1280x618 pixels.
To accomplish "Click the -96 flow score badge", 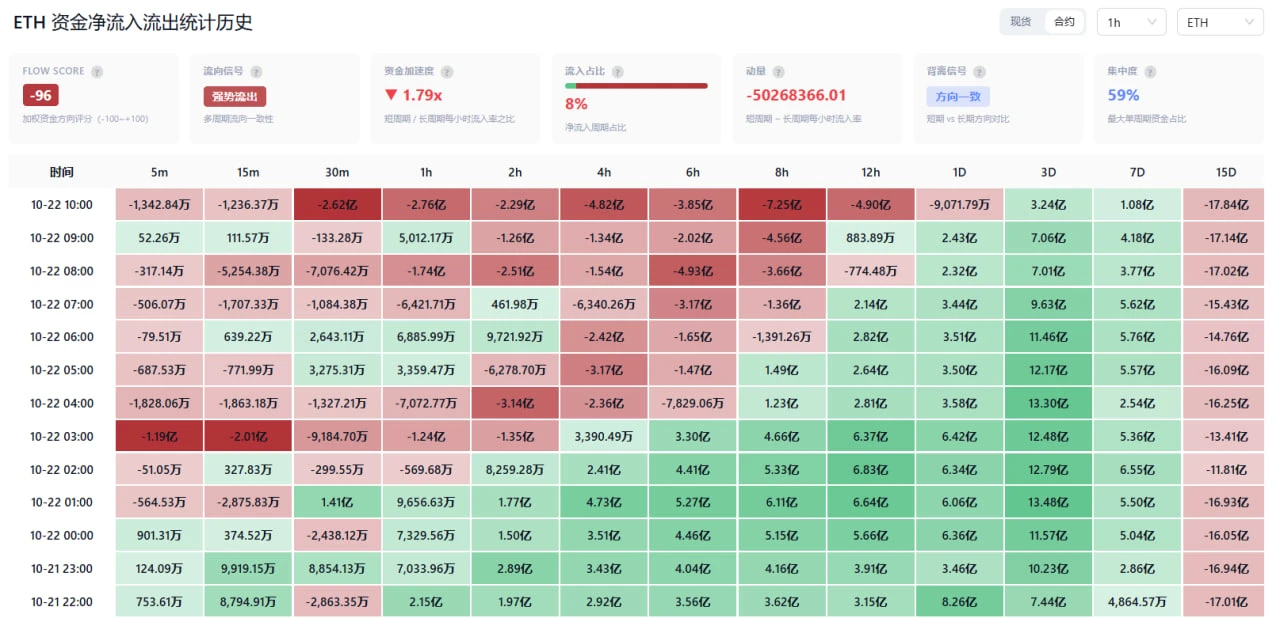I will (x=41, y=96).
